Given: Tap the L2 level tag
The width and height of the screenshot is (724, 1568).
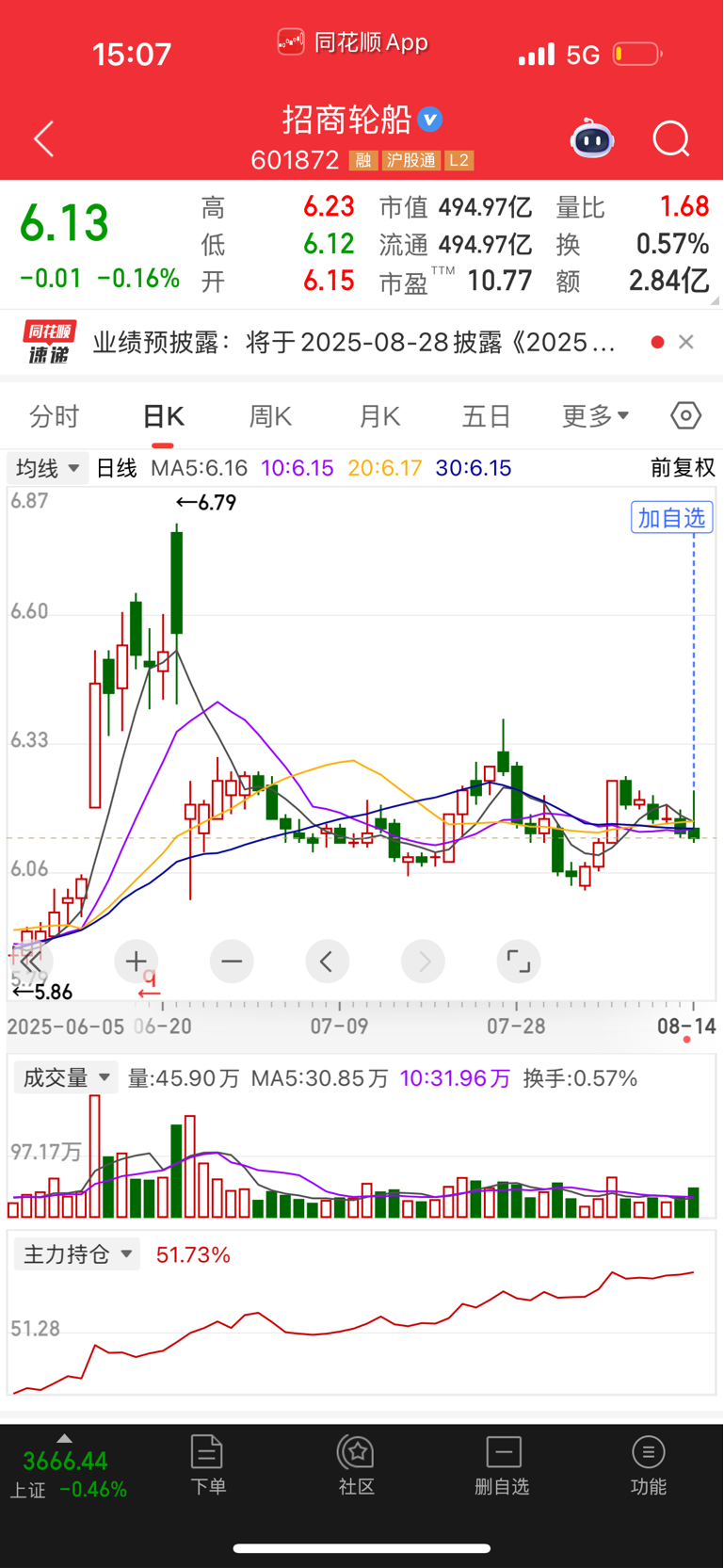Looking at the screenshot, I should 459,160.
